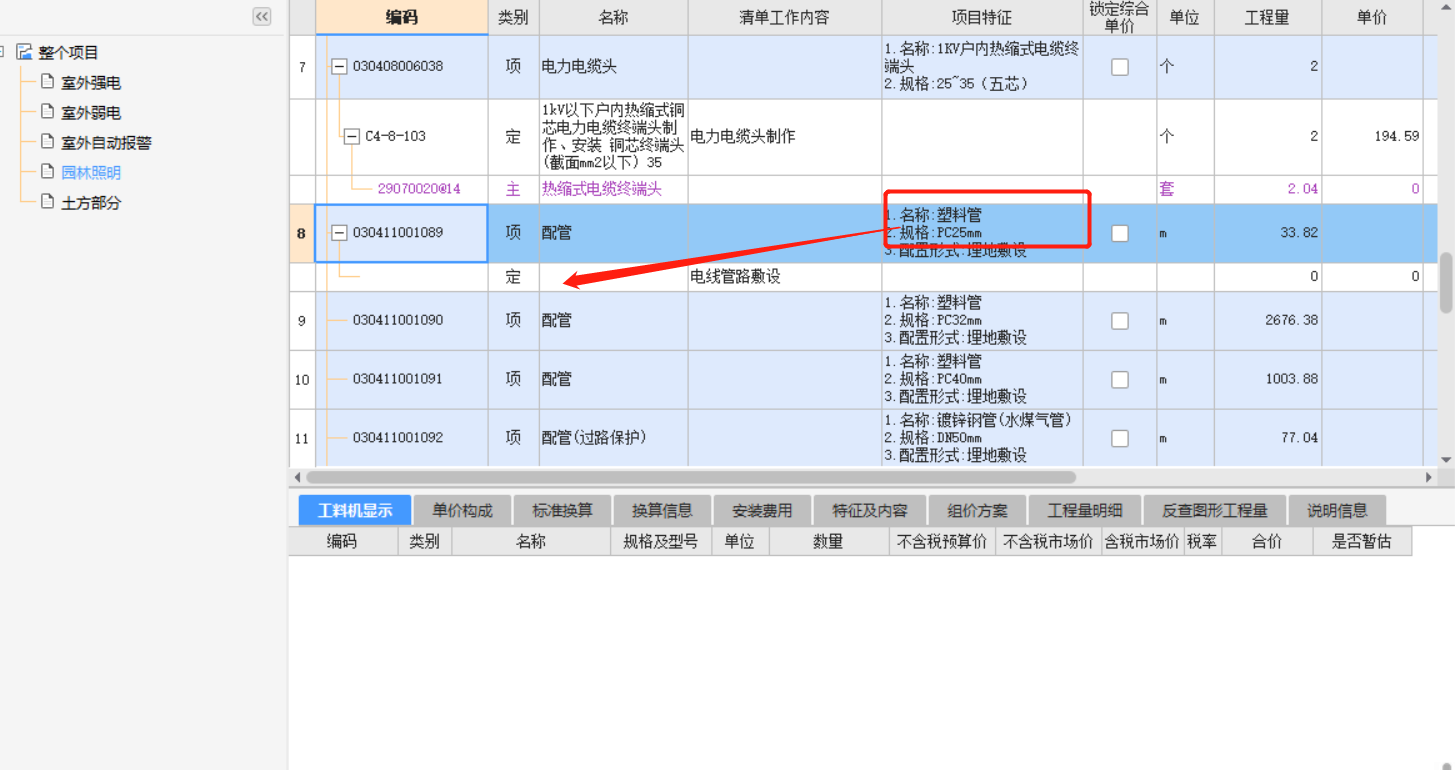Click the 编码 column header in upper table

pos(402,18)
